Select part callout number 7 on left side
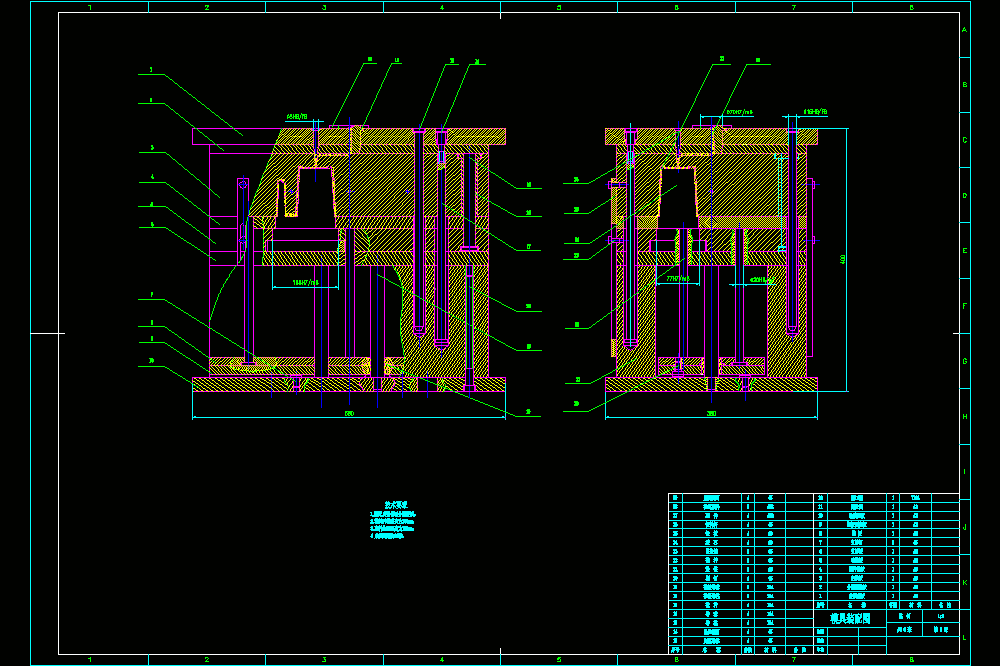This screenshot has width=1000, height=666. coord(151,295)
